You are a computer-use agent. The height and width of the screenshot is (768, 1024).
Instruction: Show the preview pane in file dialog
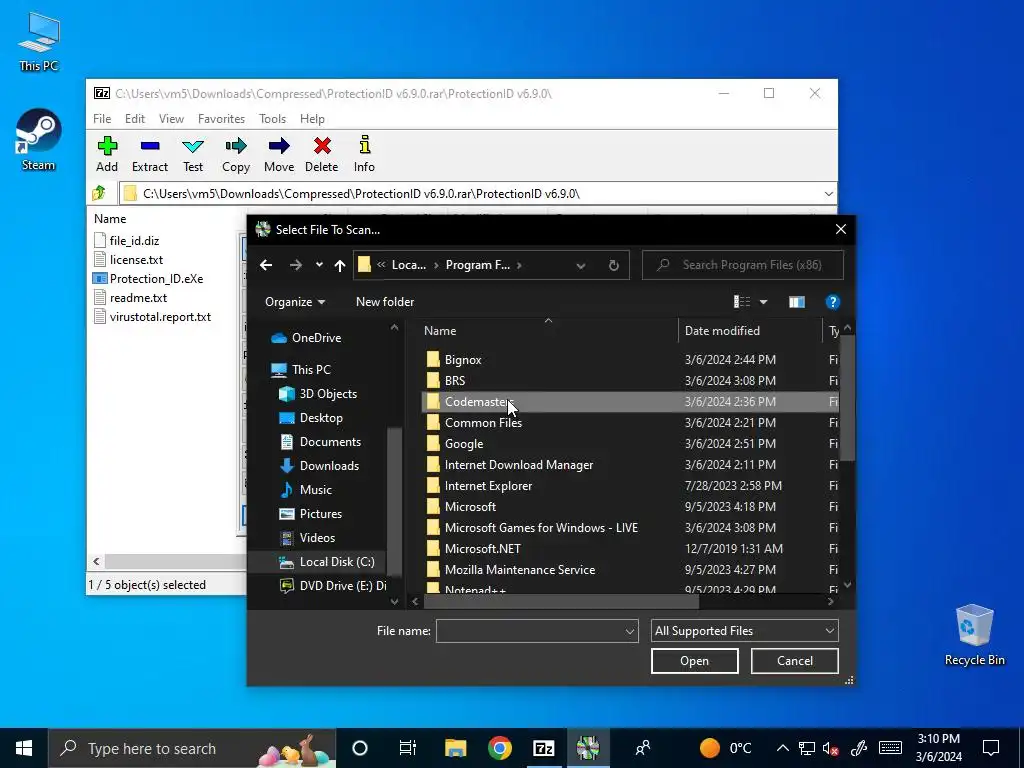click(x=796, y=302)
